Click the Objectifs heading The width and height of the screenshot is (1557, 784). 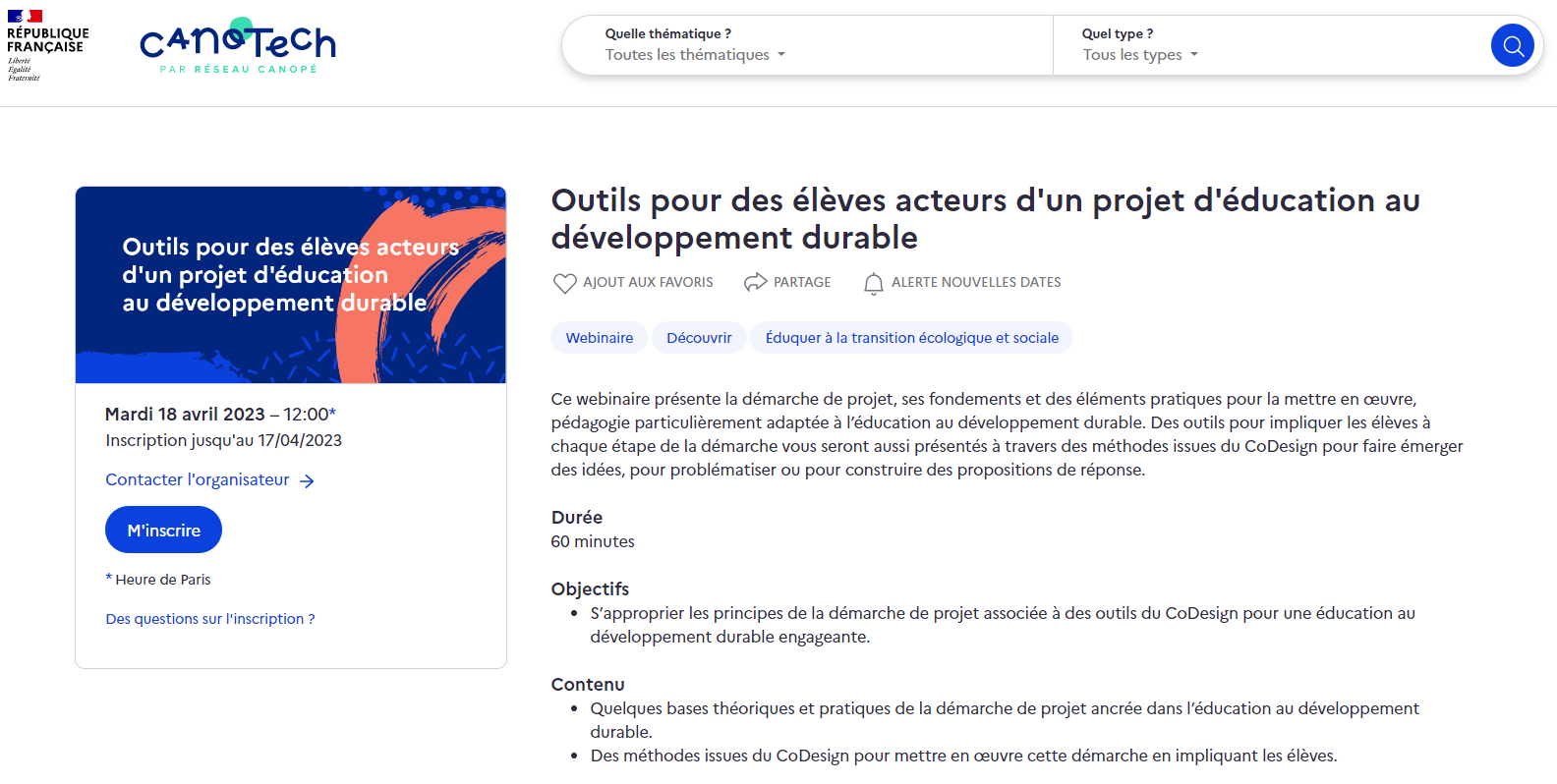click(x=590, y=588)
